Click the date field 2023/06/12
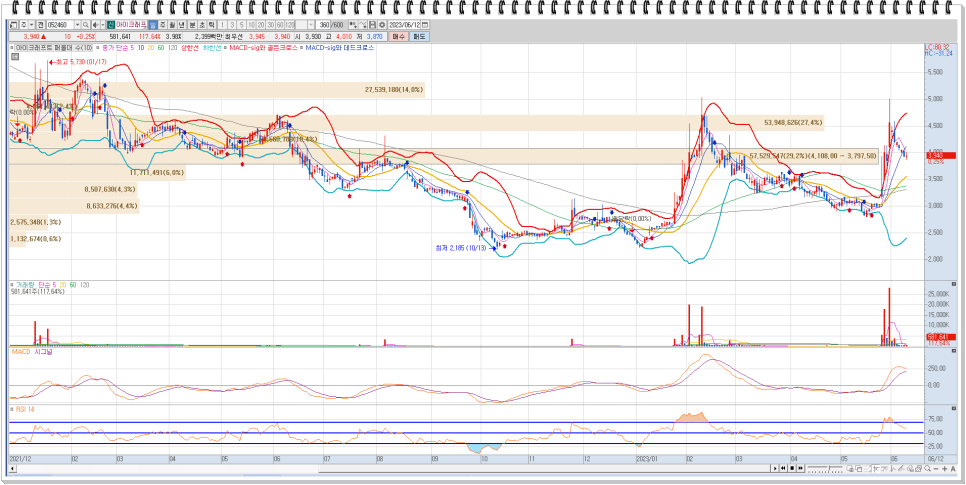 tap(404, 25)
